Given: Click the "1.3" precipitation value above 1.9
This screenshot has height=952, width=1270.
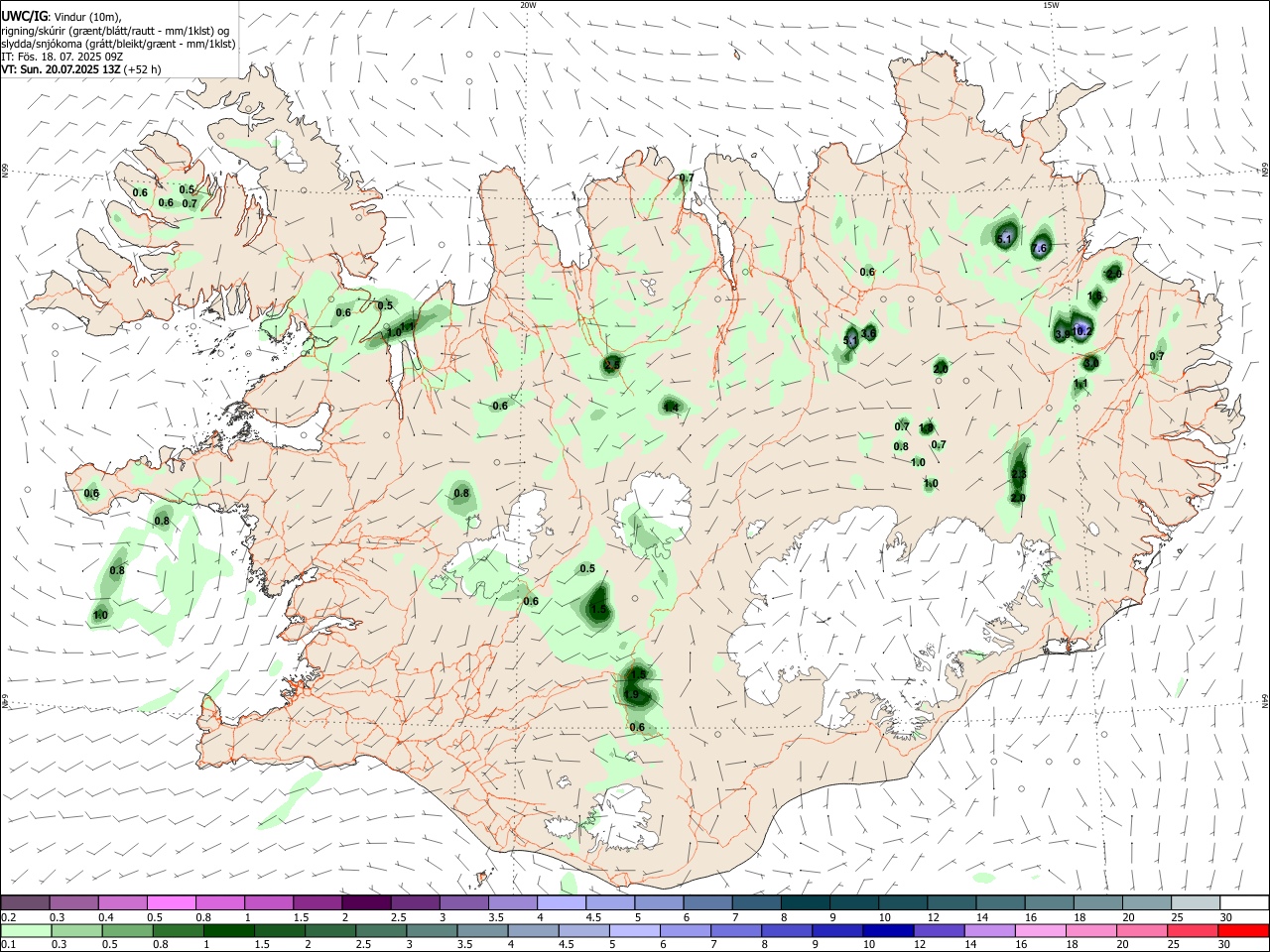Looking at the screenshot, I should click(638, 673).
